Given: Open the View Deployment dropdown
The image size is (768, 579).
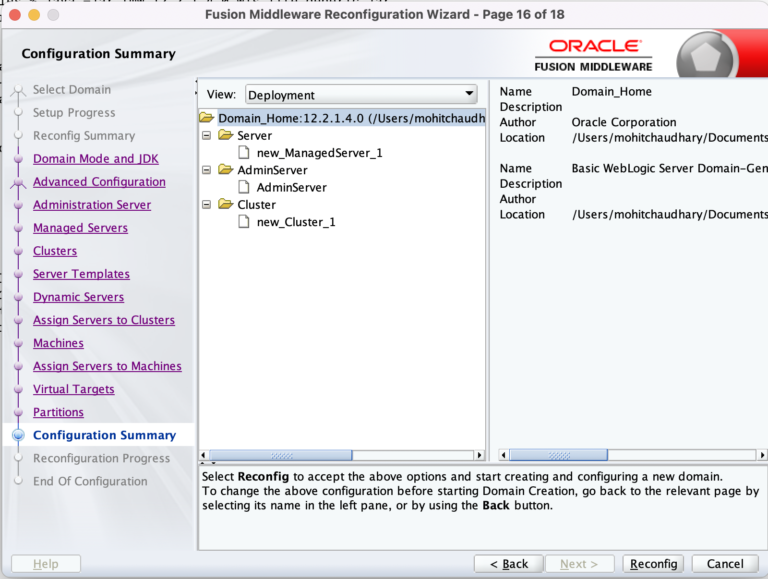Looking at the screenshot, I should click(x=361, y=95).
